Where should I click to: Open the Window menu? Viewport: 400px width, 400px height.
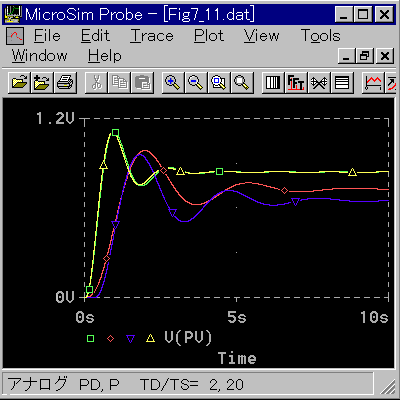pyautogui.click(x=40, y=56)
